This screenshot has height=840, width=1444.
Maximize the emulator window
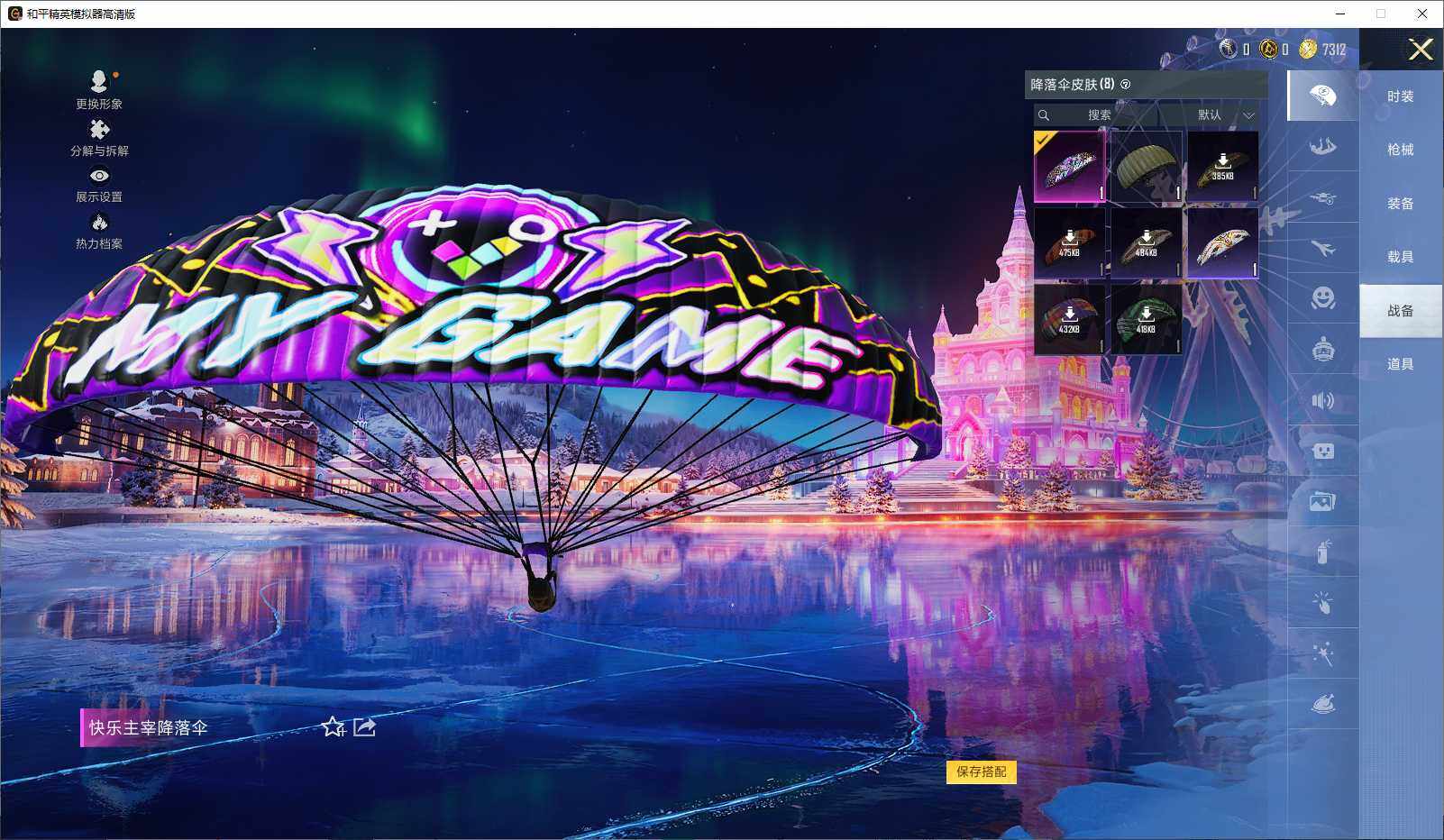1381,14
